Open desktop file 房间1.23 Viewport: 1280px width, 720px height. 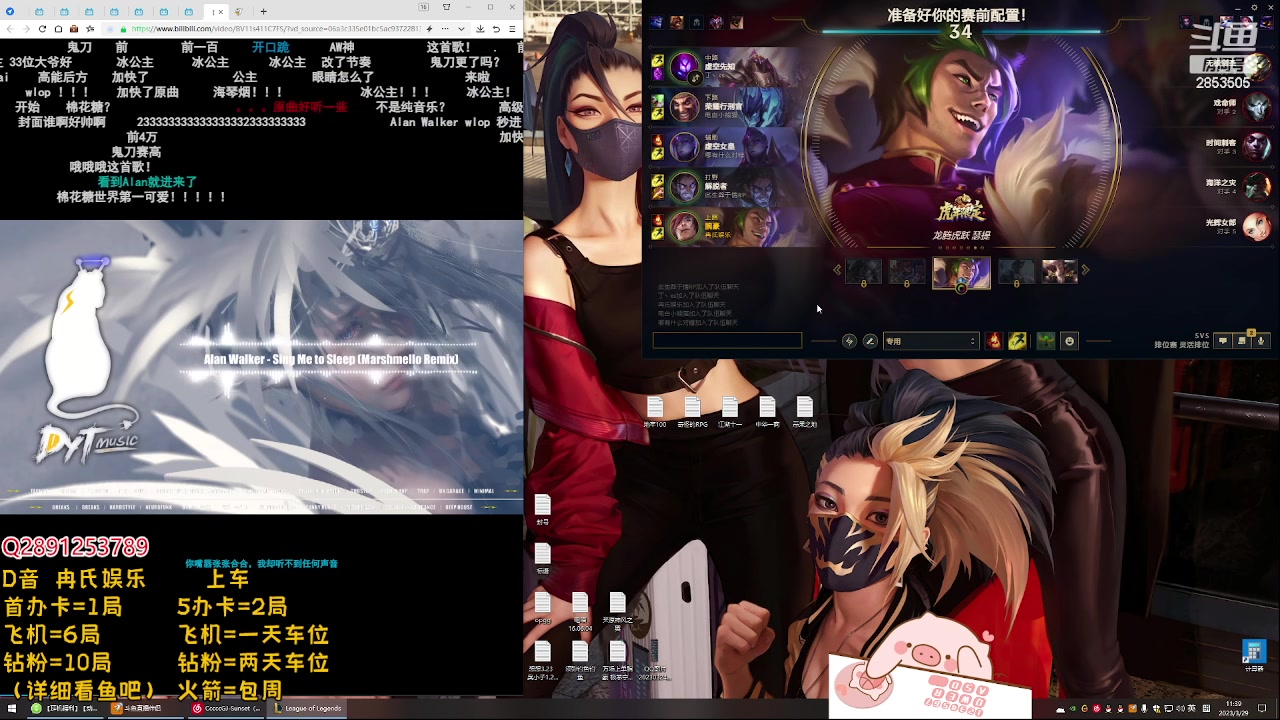543,659
